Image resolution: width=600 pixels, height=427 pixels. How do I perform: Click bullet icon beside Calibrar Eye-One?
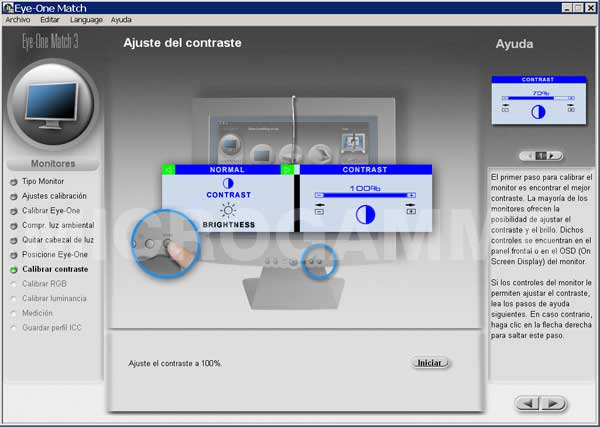(14, 211)
